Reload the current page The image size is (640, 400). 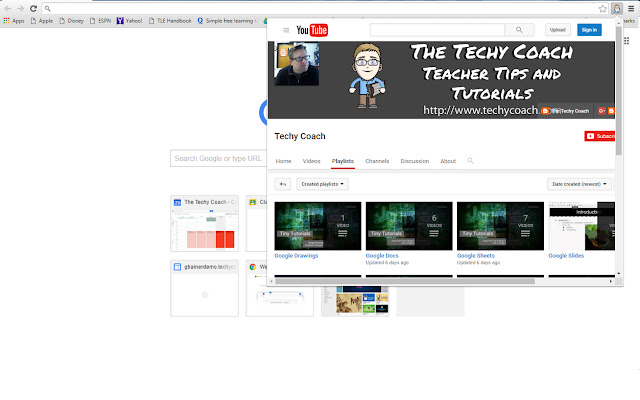[33, 8]
